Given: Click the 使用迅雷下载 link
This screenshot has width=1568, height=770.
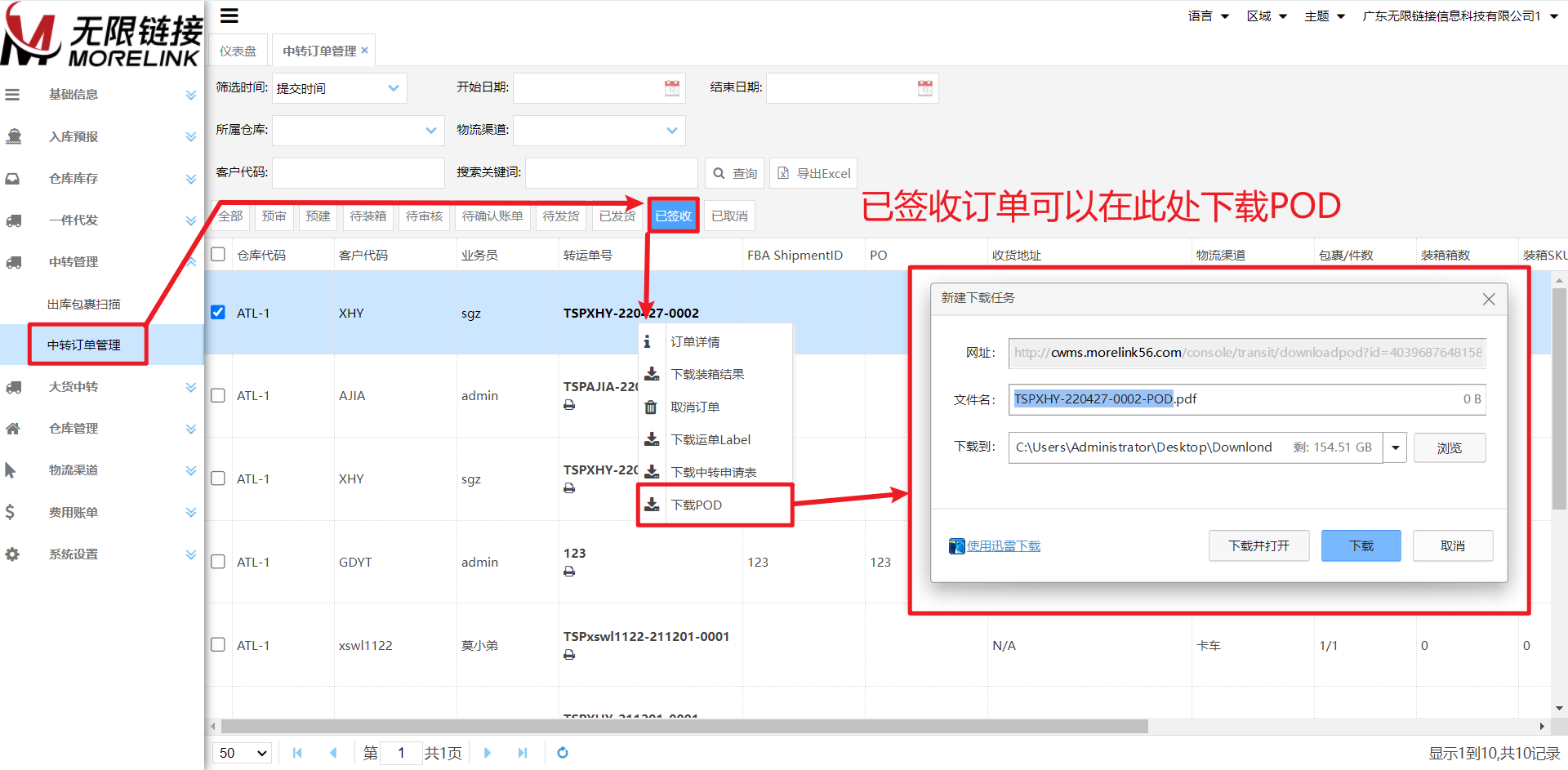Looking at the screenshot, I should tap(1003, 545).
